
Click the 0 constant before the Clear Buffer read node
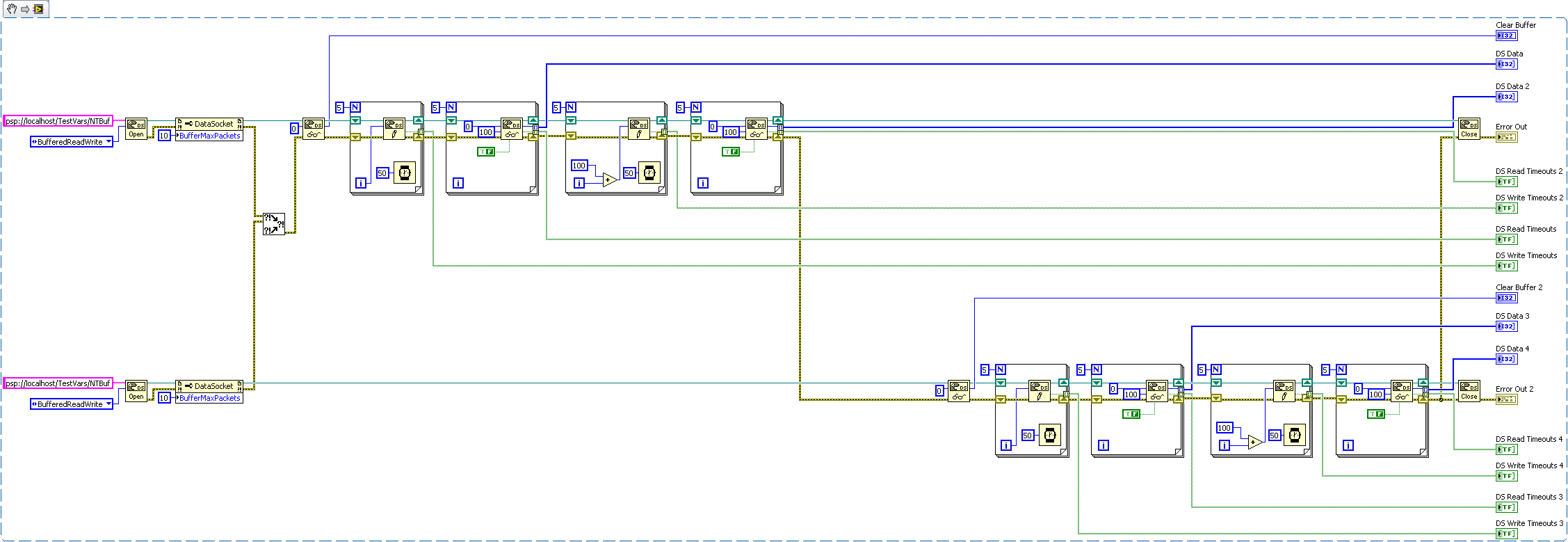(x=294, y=129)
